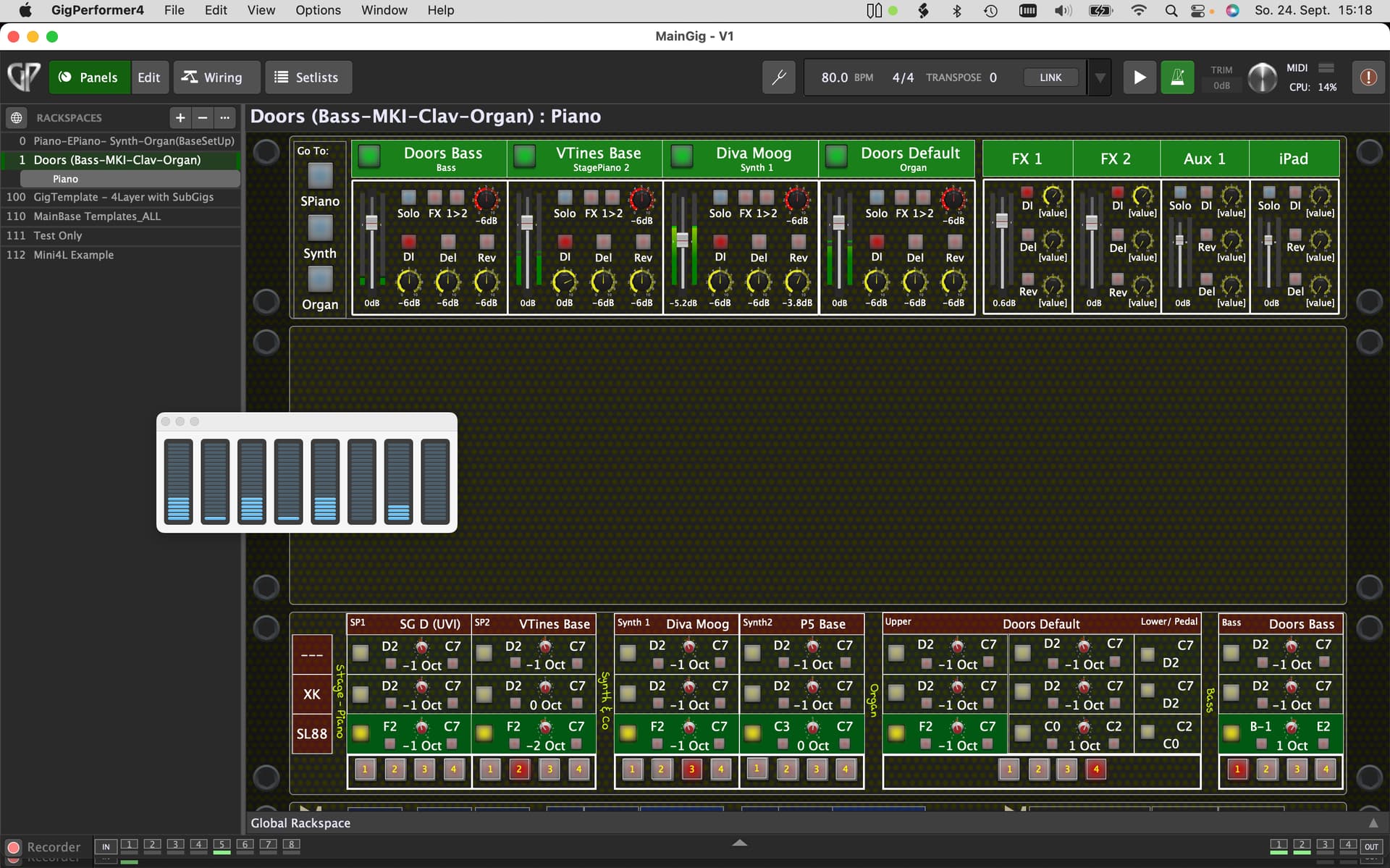Viewport: 1390px width, 868px height.
Task: Adjust the Trim knob
Action: pyautogui.click(x=1263, y=78)
